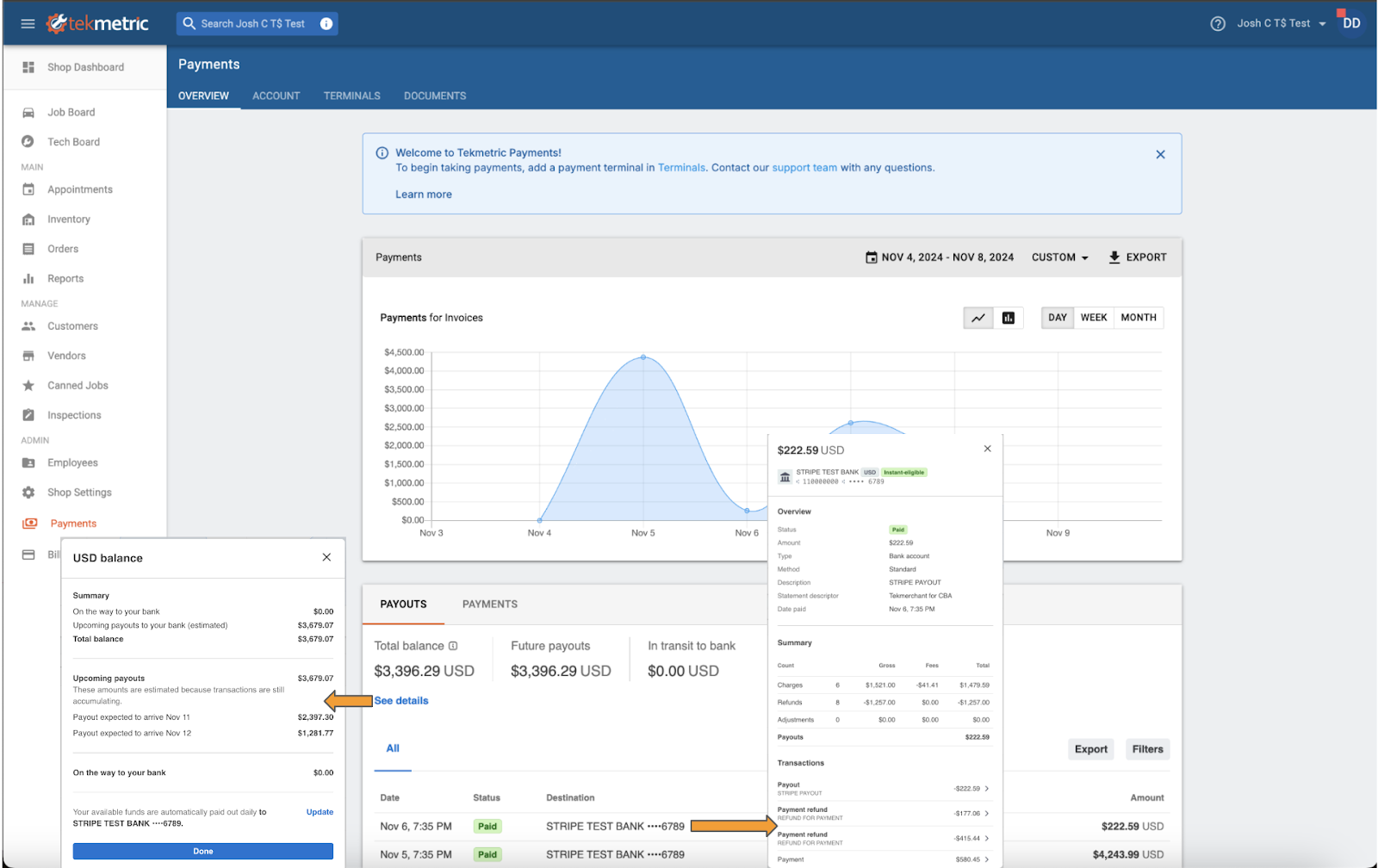
Task: Click the Learn more link
Action: [x=424, y=195]
